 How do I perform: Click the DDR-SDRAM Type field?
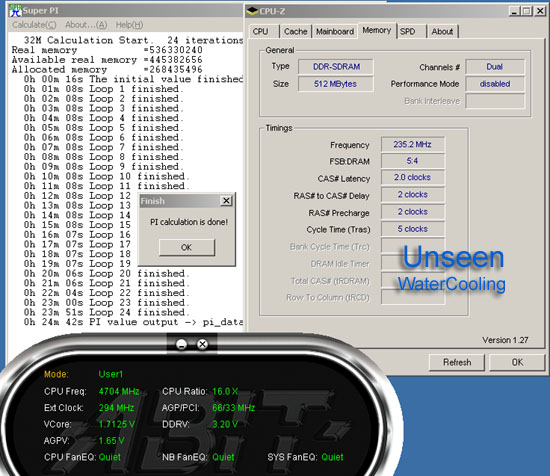click(x=336, y=67)
